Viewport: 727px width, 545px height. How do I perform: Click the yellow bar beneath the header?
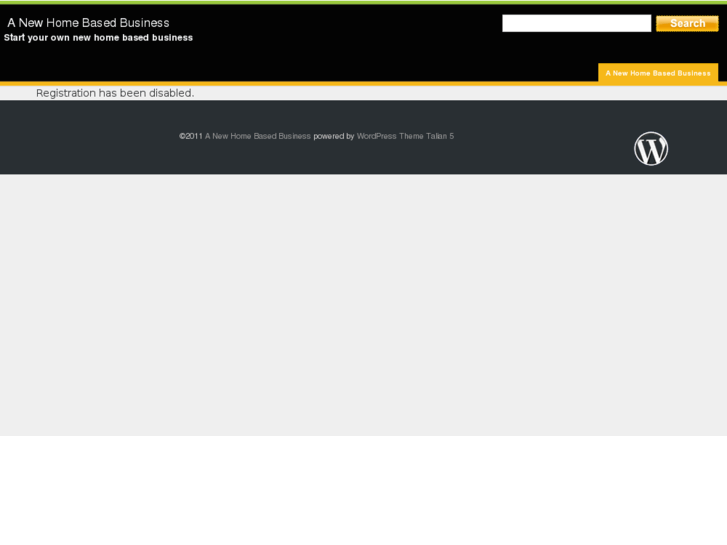(x=297, y=83)
